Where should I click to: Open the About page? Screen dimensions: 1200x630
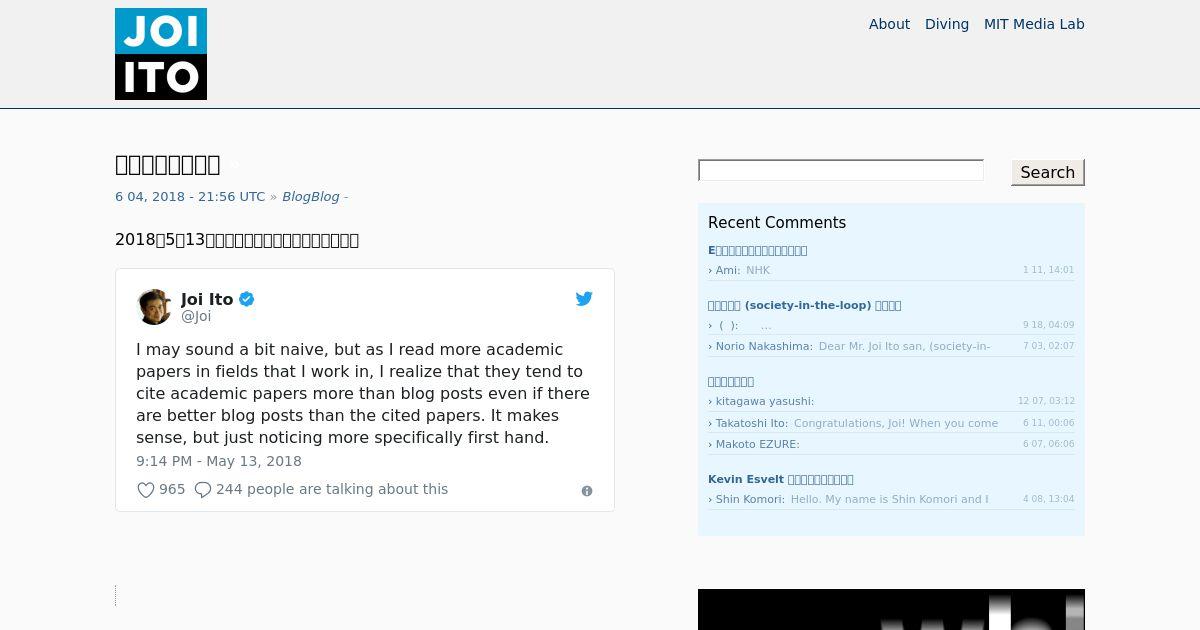(889, 24)
